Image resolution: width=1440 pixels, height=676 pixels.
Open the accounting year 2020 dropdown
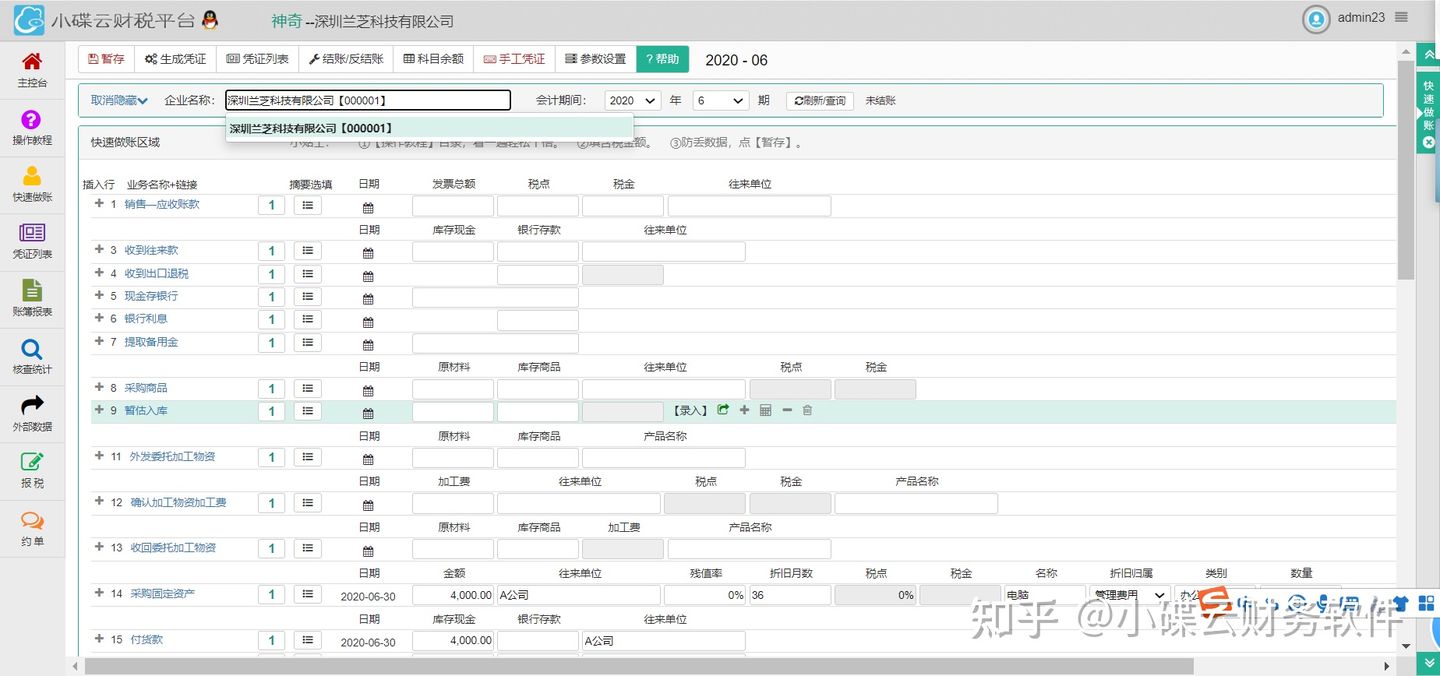[633, 100]
